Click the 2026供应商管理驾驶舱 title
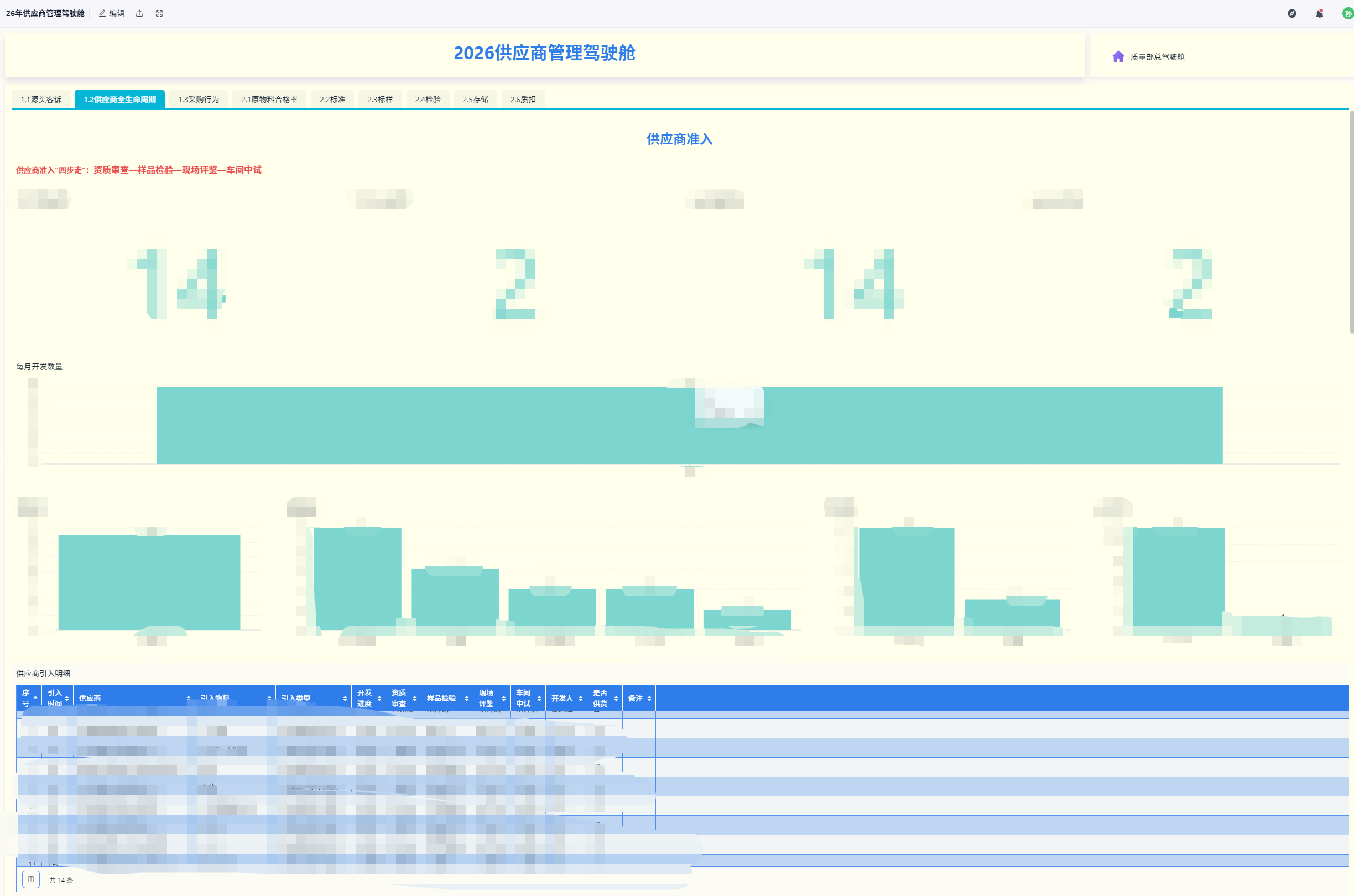1354x896 pixels. point(544,53)
